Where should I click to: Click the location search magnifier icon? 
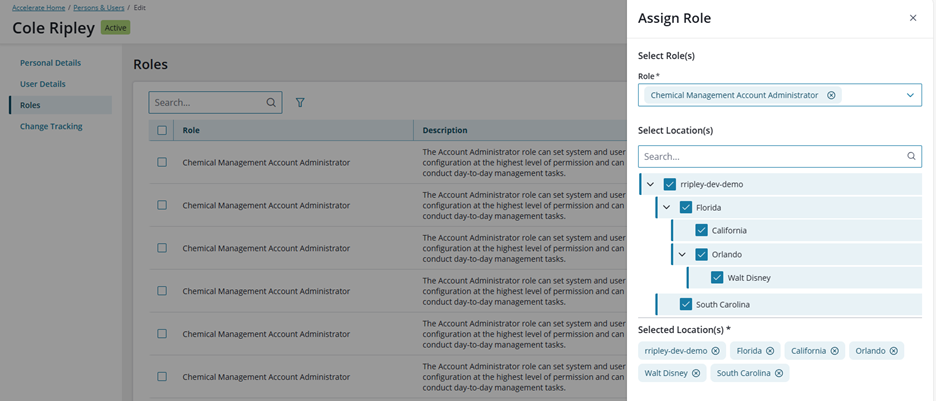coord(911,156)
